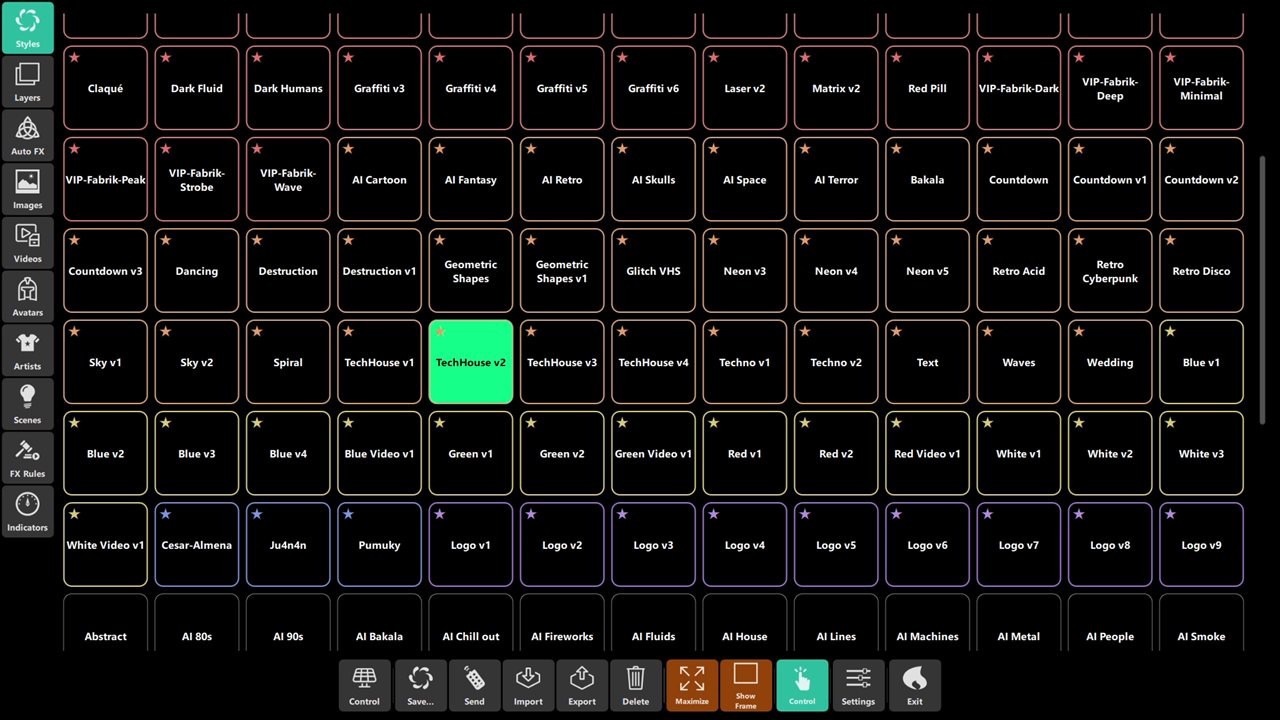The width and height of the screenshot is (1280, 720).
Task: Import a style with the Import icon
Action: (x=528, y=685)
